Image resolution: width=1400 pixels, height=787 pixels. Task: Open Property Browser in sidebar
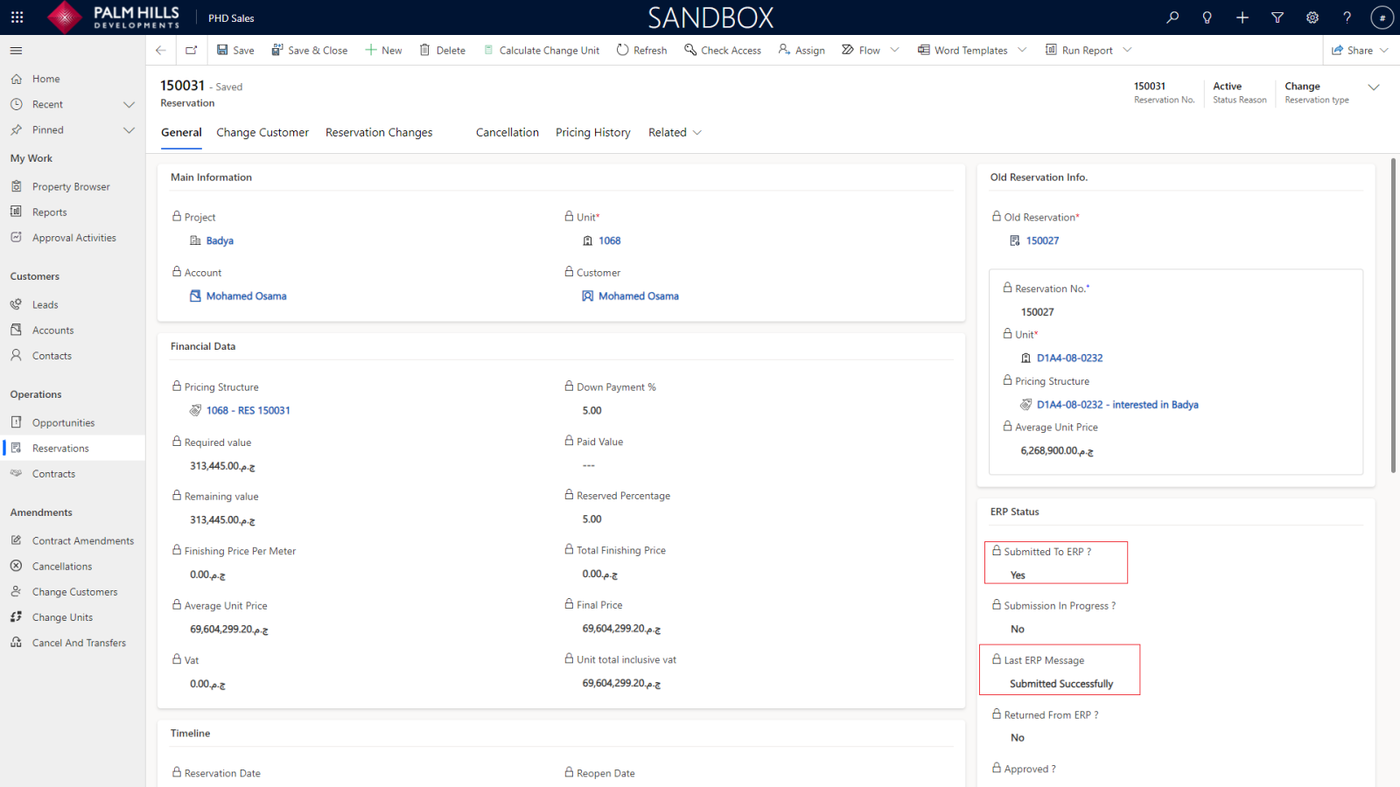[x=72, y=186]
